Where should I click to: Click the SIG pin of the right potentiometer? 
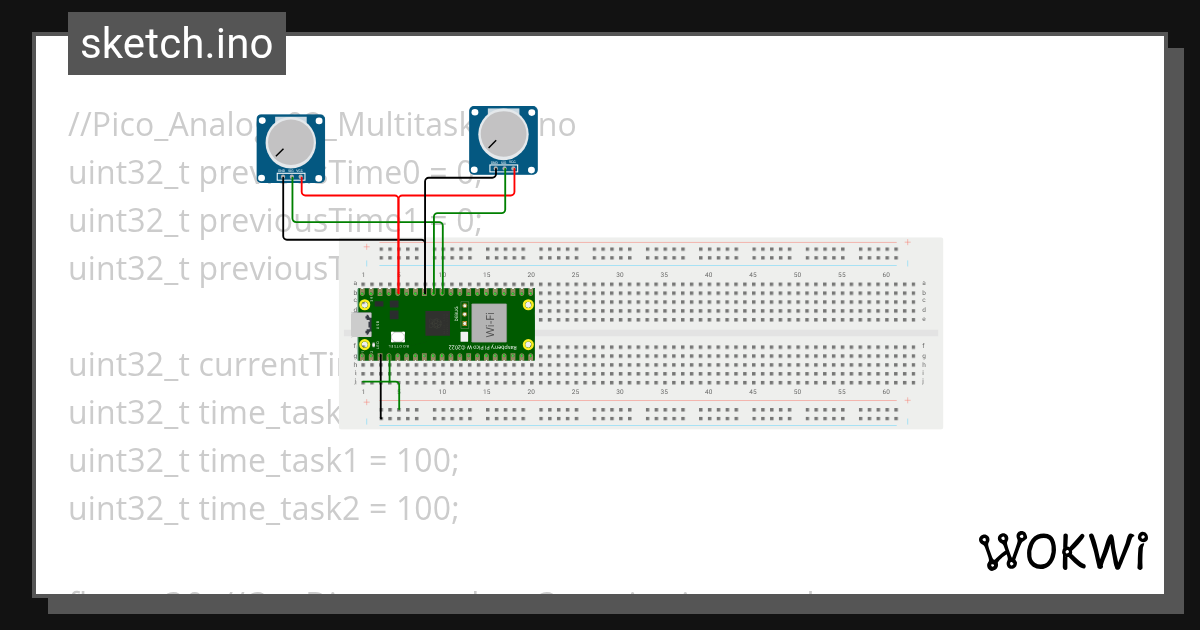pos(504,169)
